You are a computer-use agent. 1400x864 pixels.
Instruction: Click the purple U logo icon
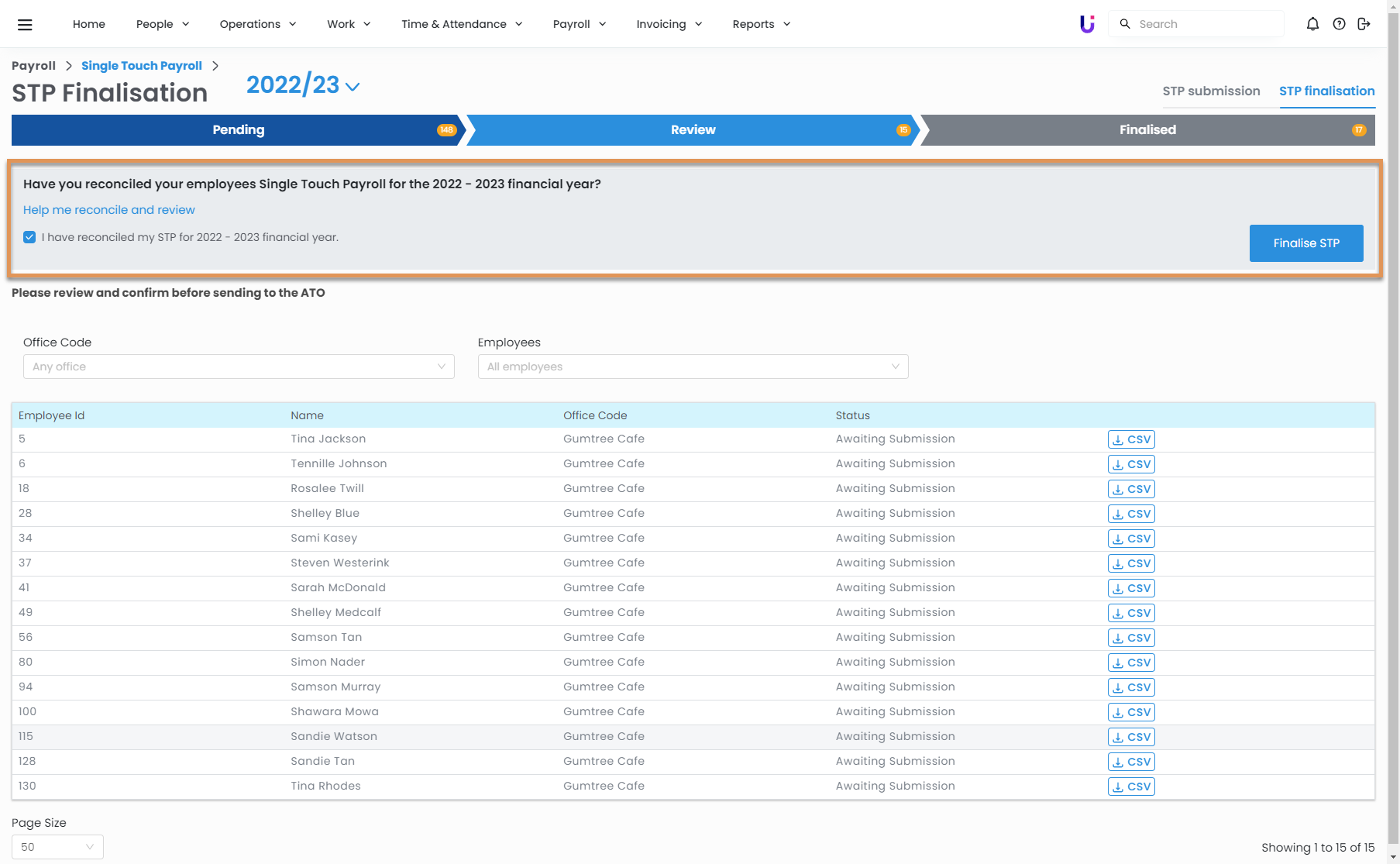1087,24
